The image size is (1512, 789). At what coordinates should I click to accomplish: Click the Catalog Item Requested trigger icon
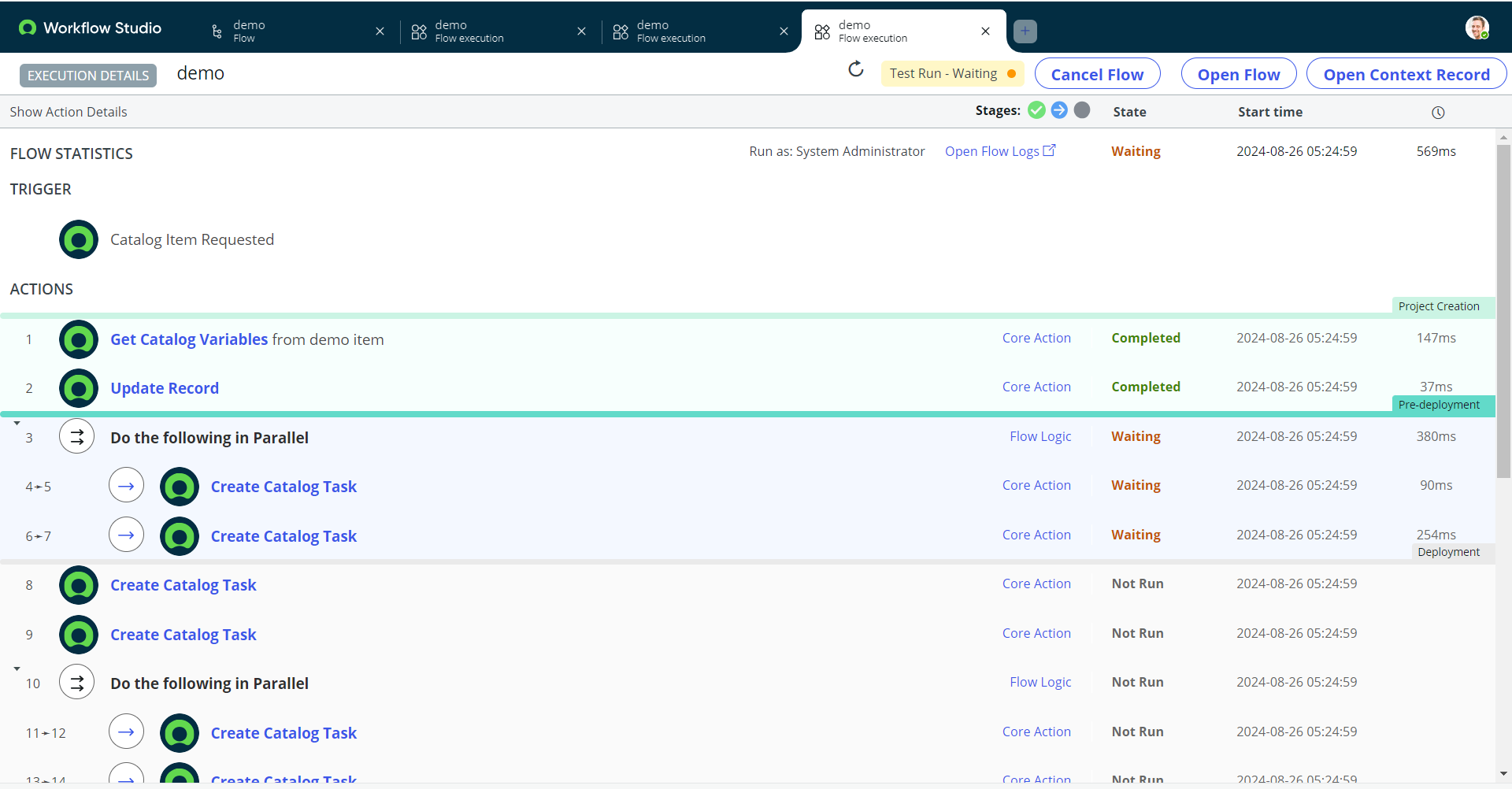(x=78, y=239)
